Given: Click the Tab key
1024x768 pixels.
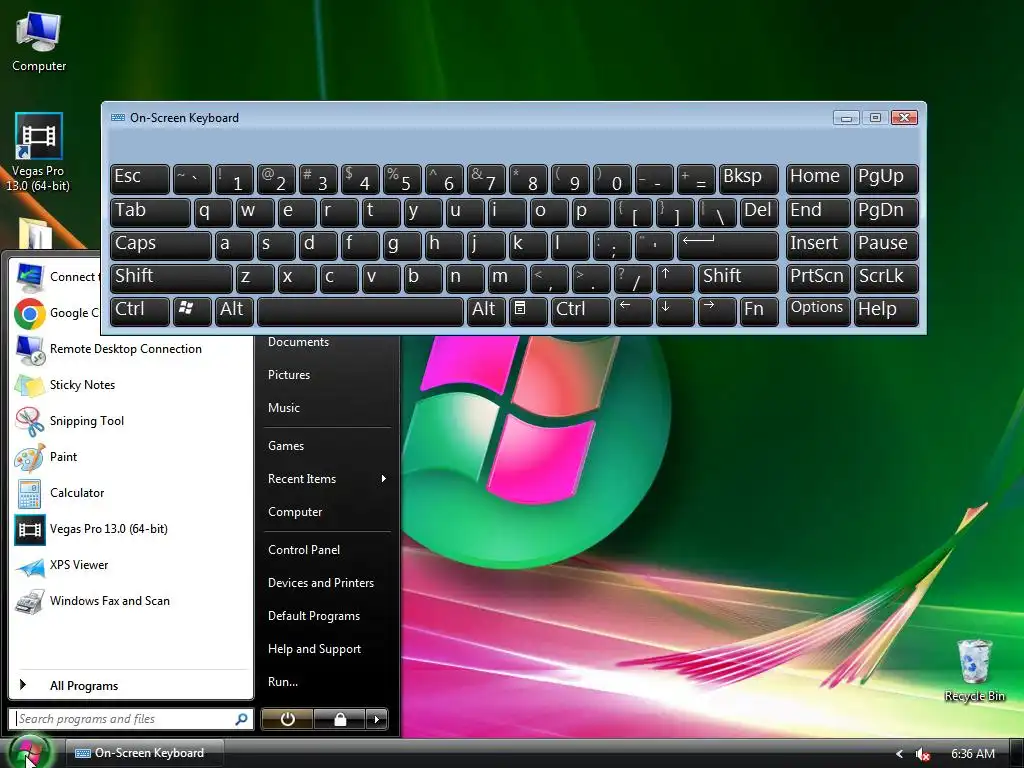Looking at the screenshot, I should coord(150,213).
